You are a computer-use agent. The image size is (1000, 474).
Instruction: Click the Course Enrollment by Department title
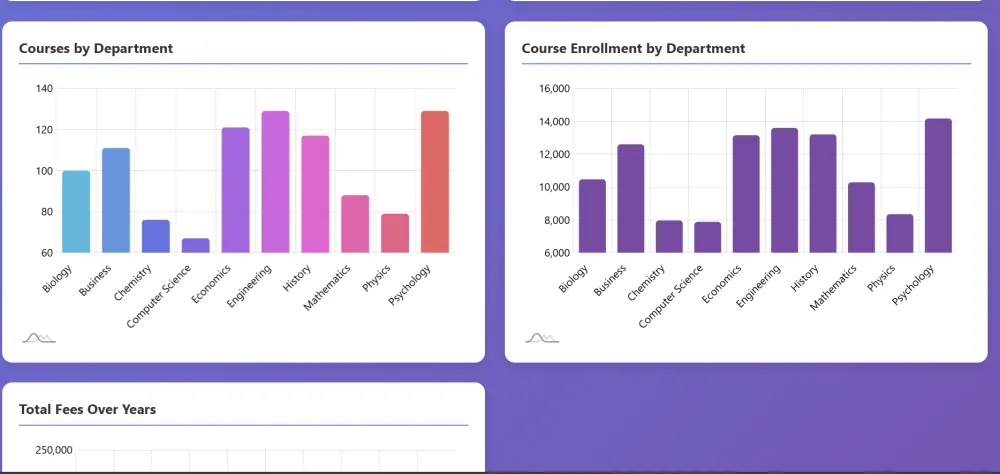pos(633,48)
